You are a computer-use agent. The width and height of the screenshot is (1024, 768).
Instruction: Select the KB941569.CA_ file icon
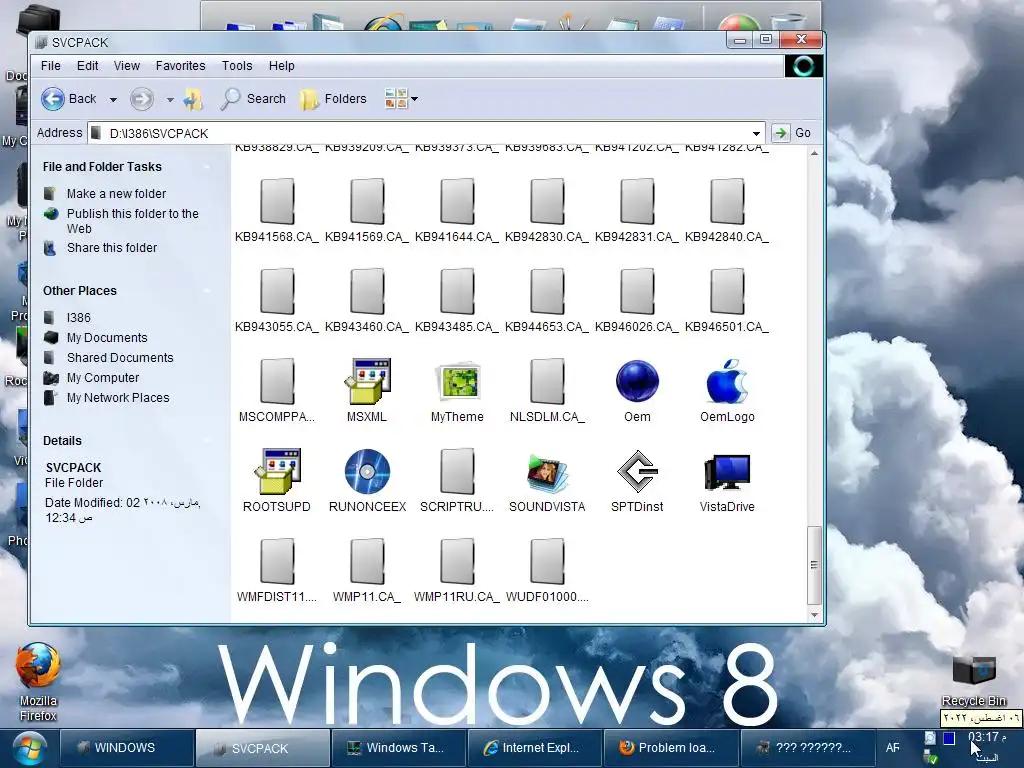coord(367,202)
